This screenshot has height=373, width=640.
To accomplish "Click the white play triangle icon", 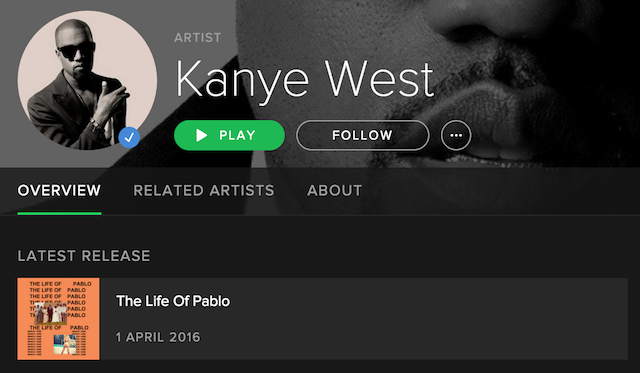I will coord(201,135).
